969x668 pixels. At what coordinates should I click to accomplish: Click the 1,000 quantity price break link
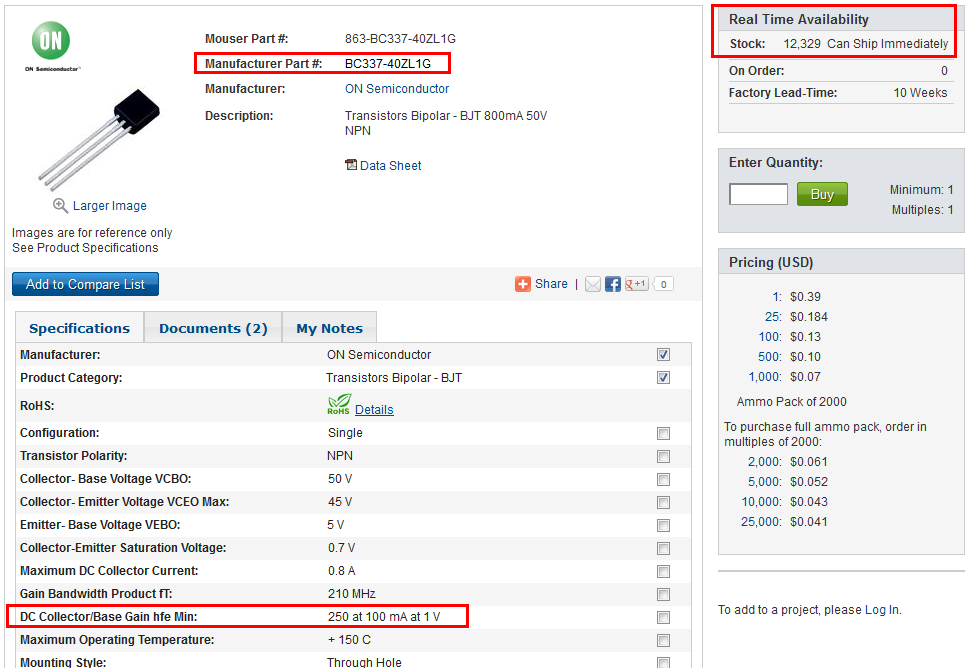765,377
